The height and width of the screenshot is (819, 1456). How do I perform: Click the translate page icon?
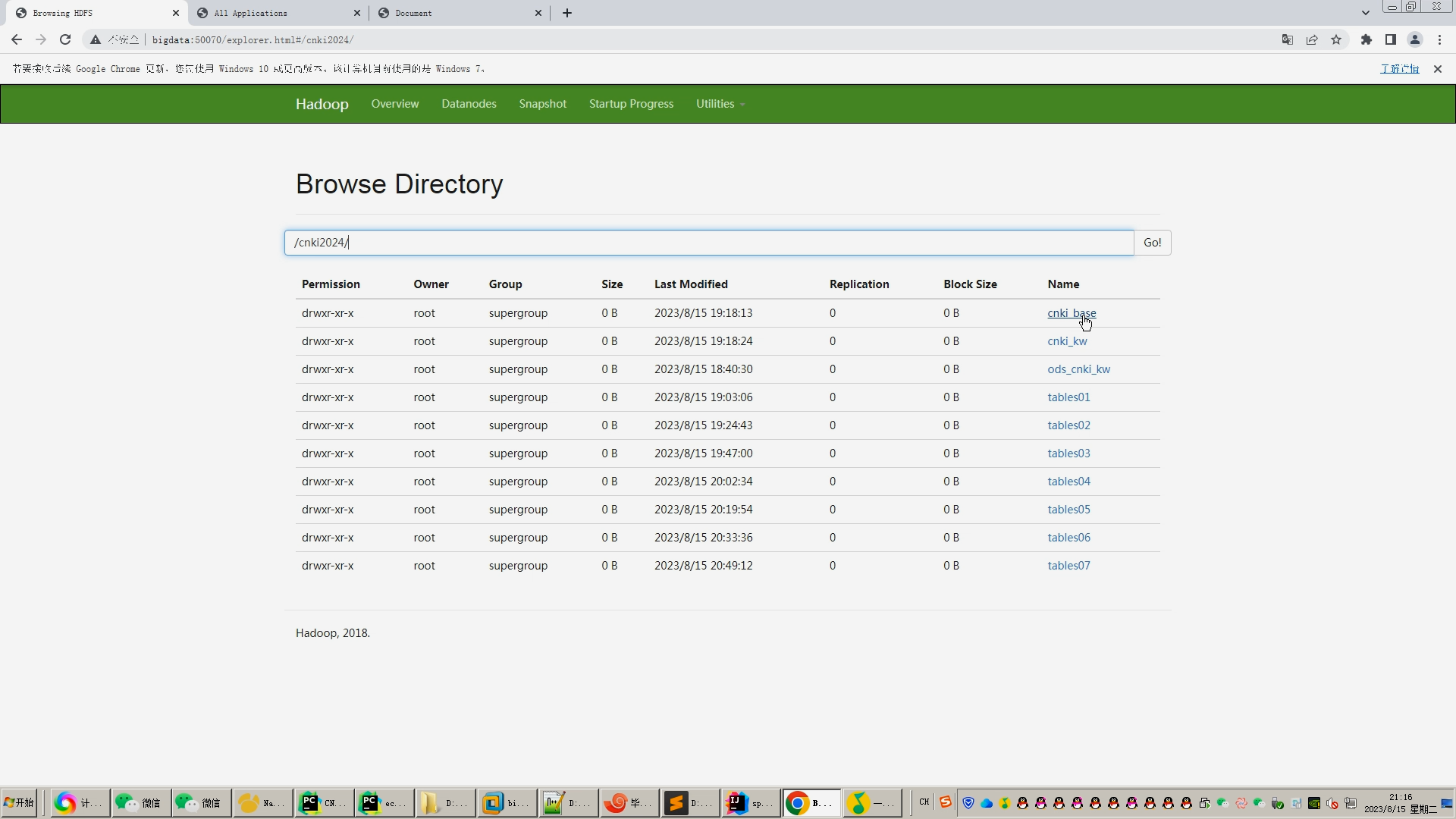click(x=1288, y=39)
